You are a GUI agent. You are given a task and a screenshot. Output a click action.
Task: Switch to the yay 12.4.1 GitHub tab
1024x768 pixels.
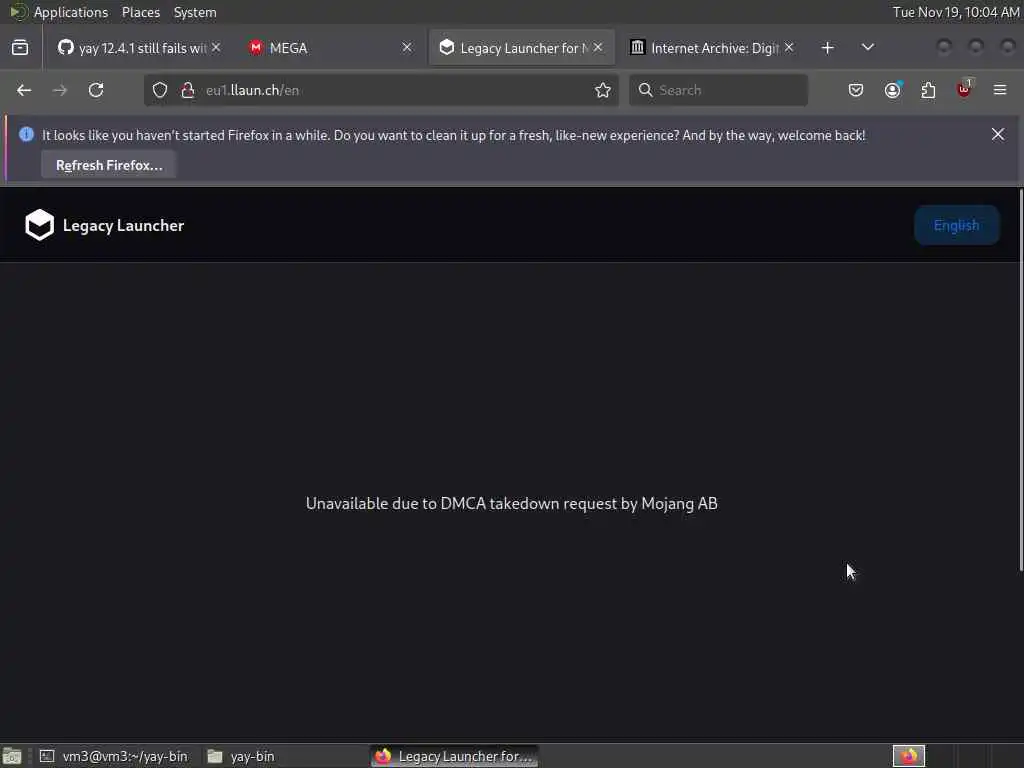[x=139, y=48]
